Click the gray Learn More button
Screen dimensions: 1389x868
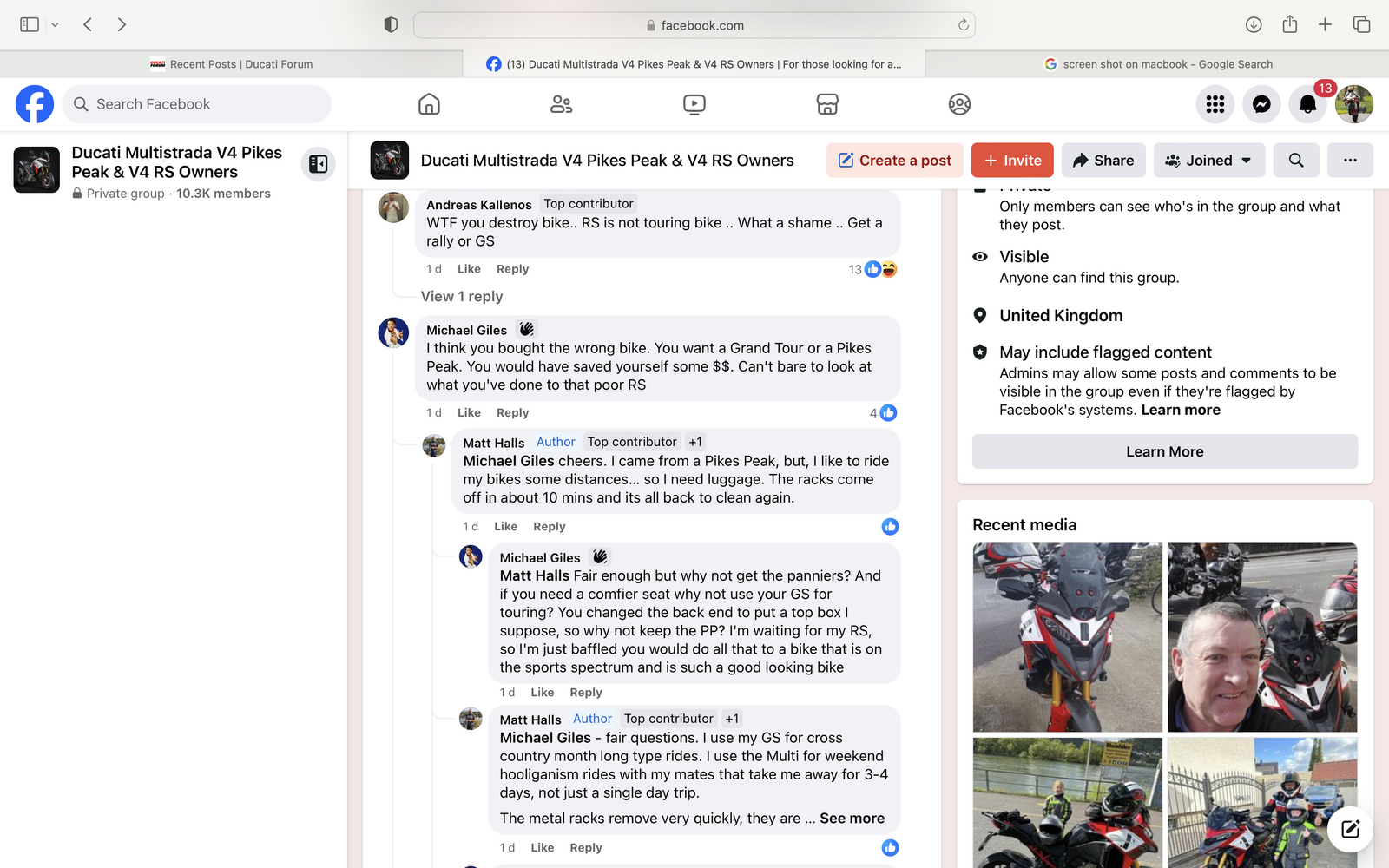click(x=1164, y=451)
